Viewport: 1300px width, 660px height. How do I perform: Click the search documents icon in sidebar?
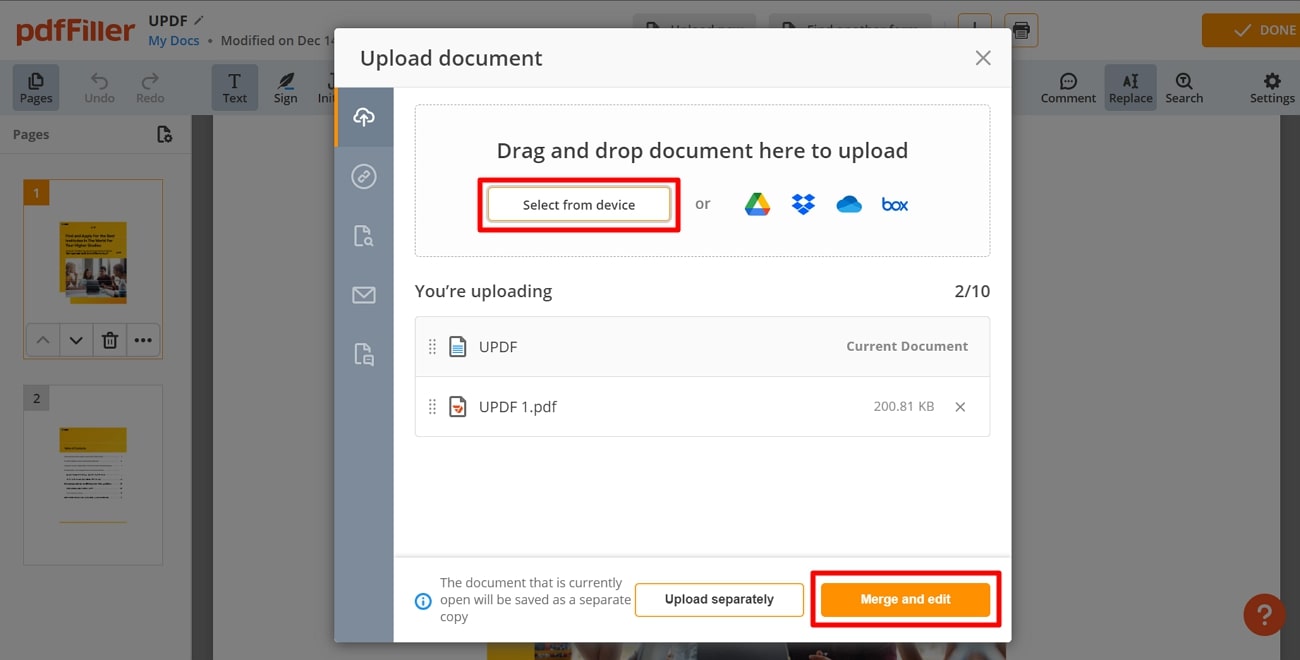(364, 235)
